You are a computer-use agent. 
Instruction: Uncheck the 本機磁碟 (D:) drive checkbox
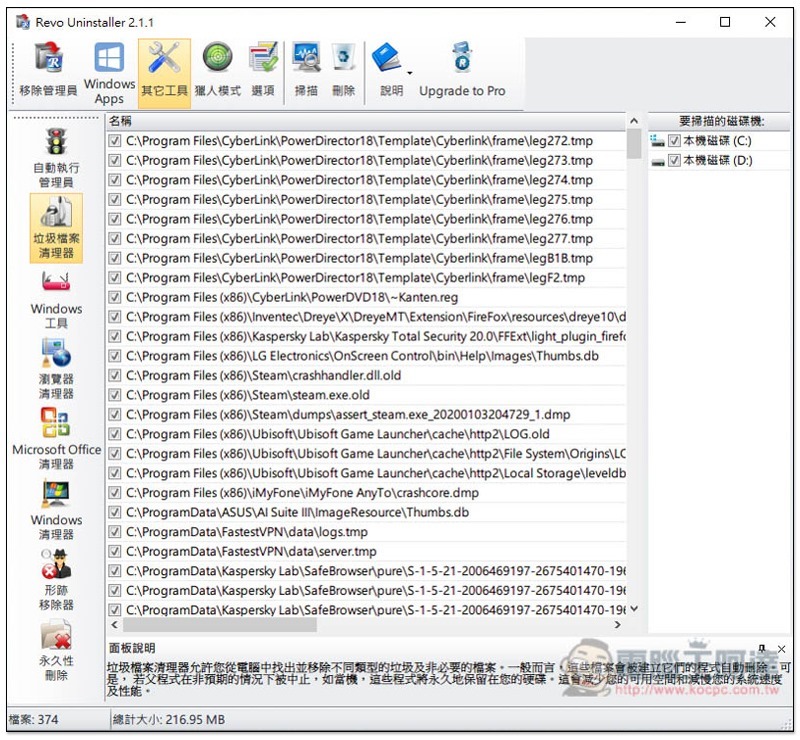pyautogui.click(x=674, y=161)
